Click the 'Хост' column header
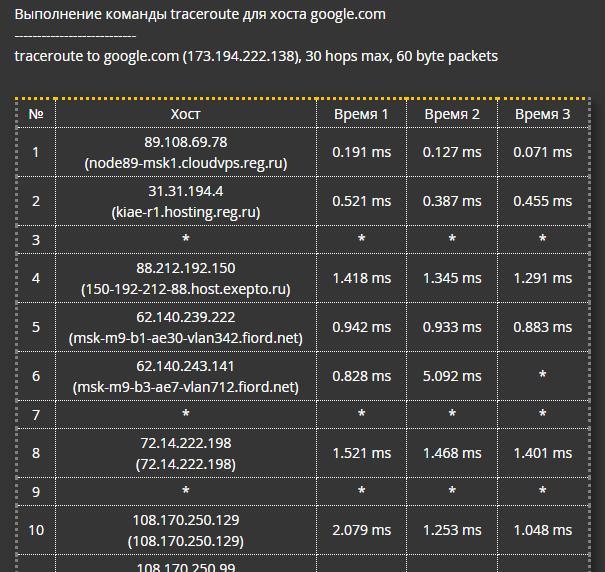The height and width of the screenshot is (572, 605). click(186, 114)
